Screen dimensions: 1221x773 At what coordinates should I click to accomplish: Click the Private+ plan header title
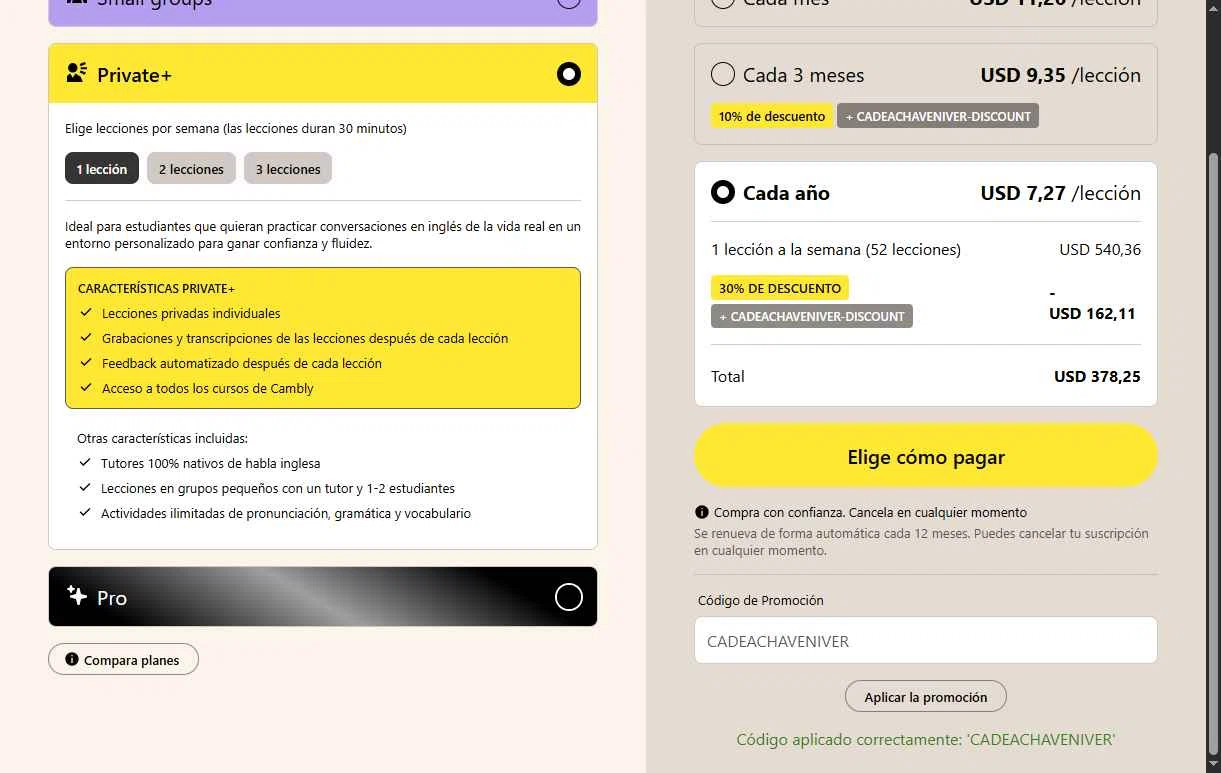(134, 75)
